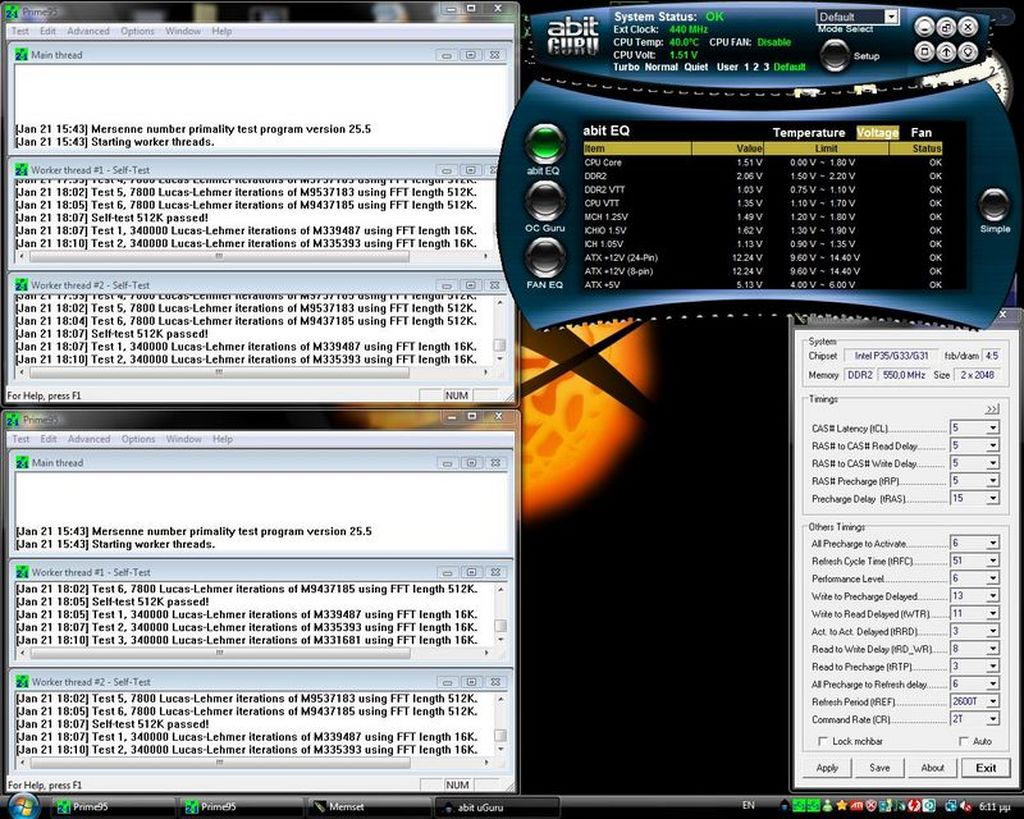Screen dimensions: 1024x819
Task: Click Save in Memset
Action: (x=879, y=768)
